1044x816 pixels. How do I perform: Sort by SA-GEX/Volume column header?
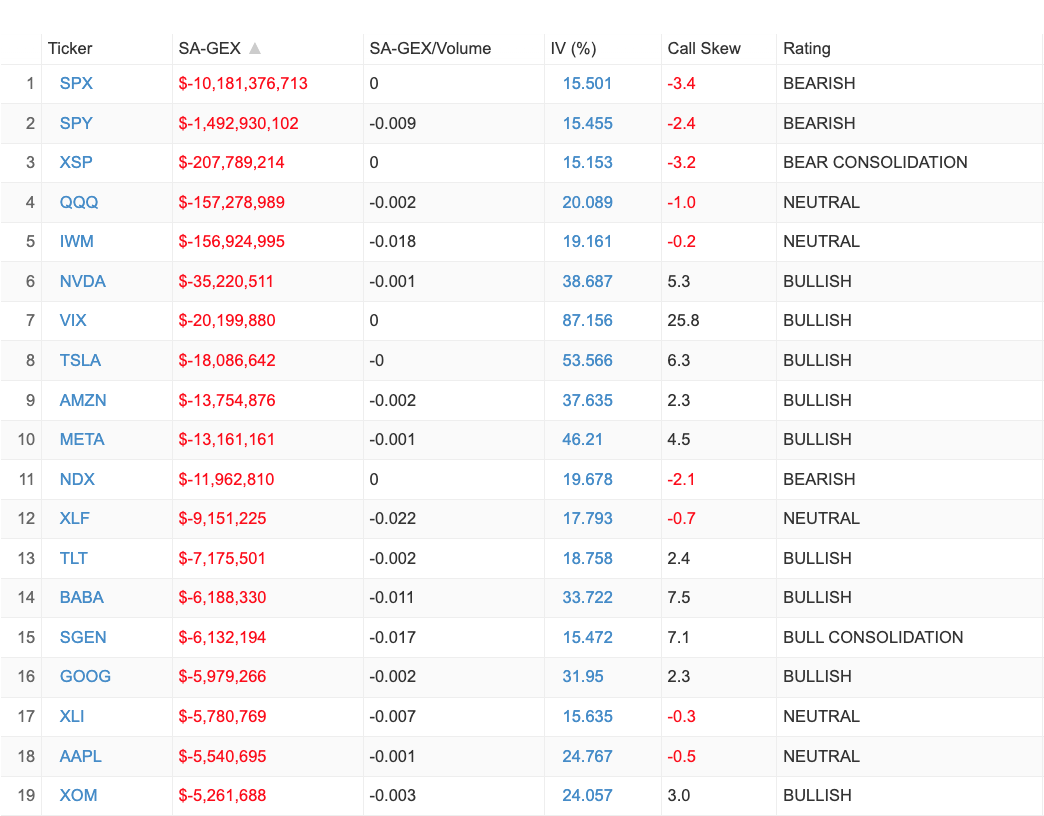click(430, 49)
